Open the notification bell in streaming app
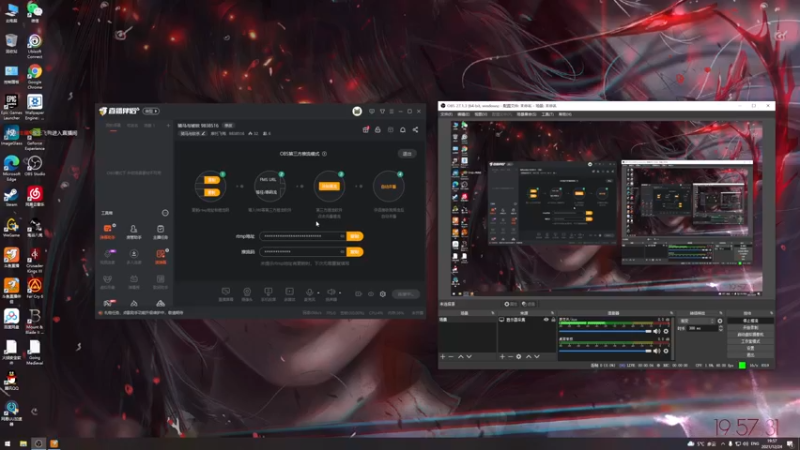This screenshot has width=800, height=450. click(x=403, y=130)
